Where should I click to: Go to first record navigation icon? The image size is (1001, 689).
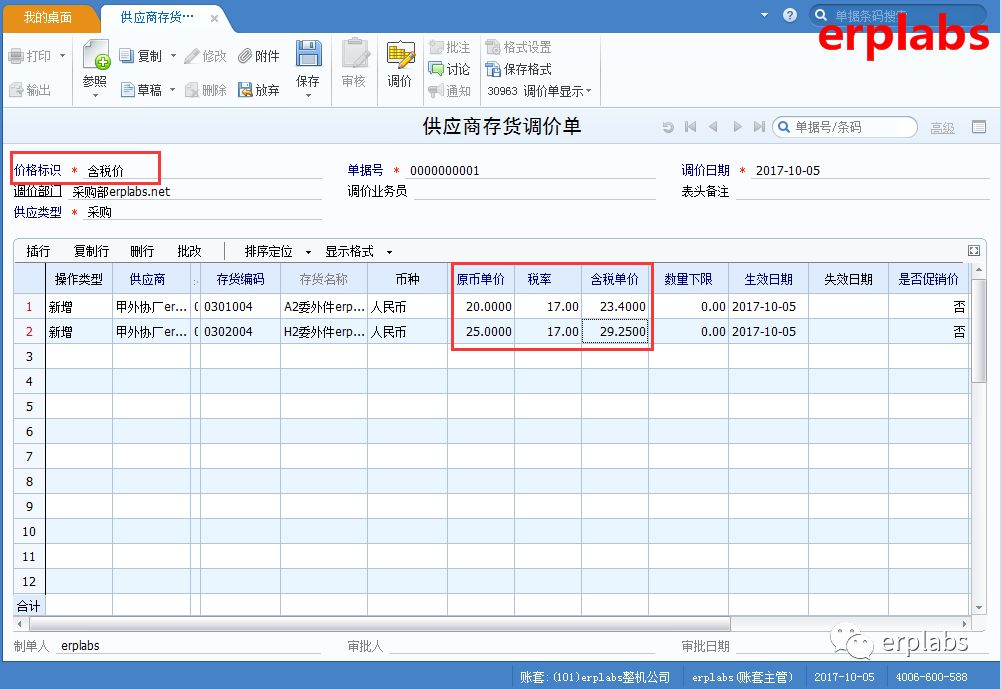point(690,127)
